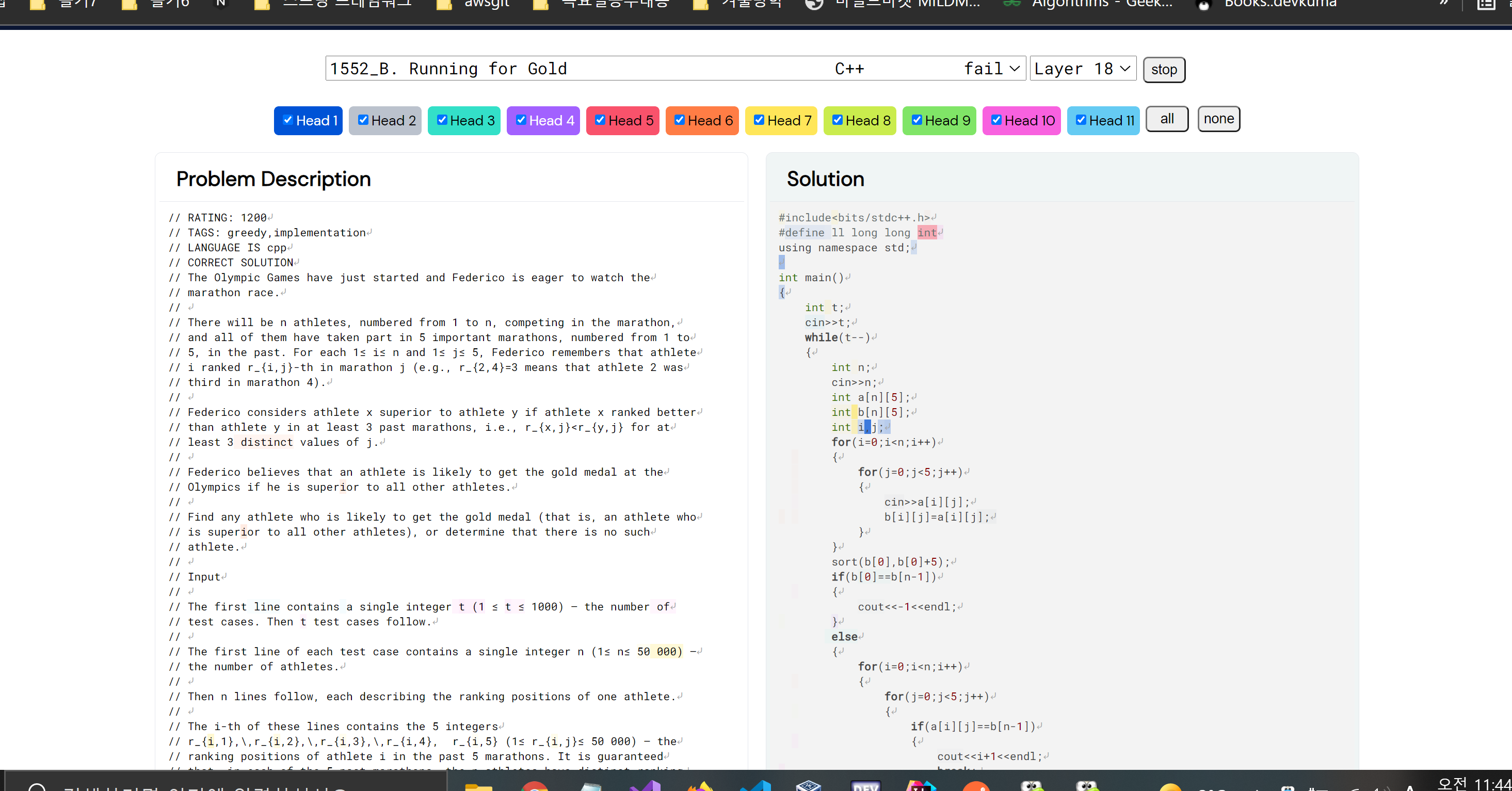1512x791 pixels.
Task: Open VS Code from the taskbar
Action: [x=755, y=785]
